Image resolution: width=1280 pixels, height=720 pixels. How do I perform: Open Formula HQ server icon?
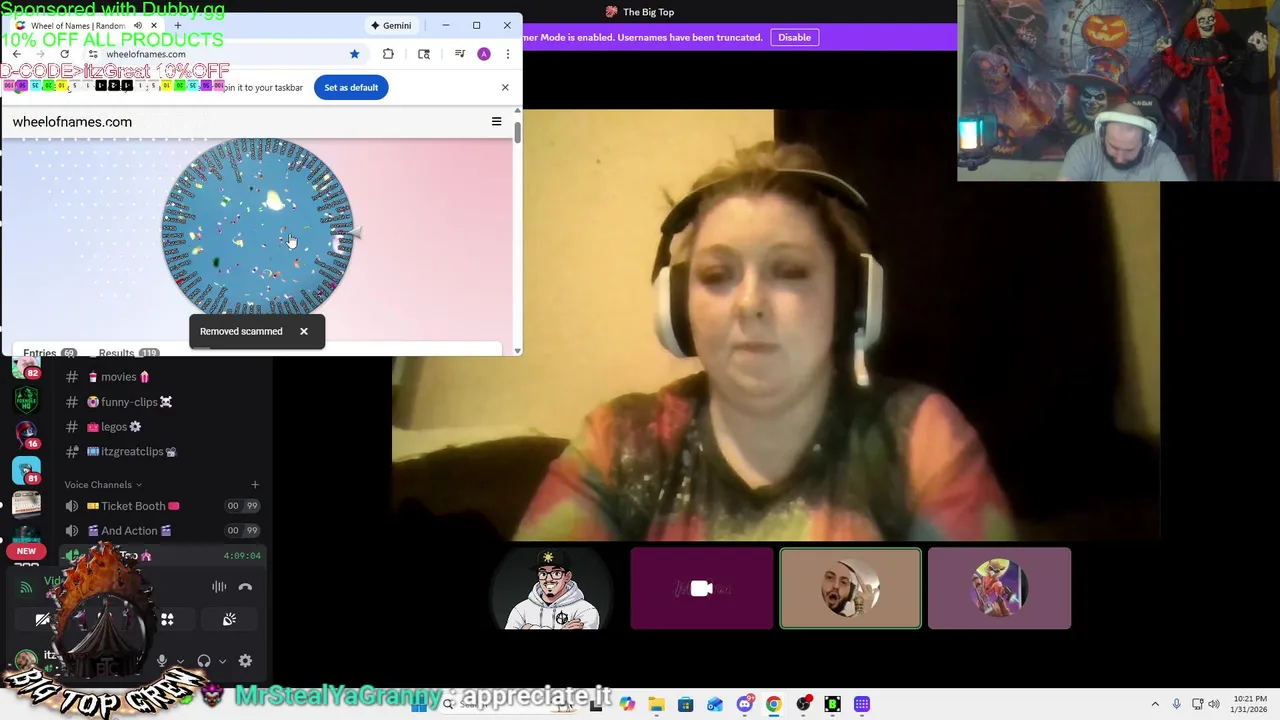pyautogui.click(x=26, y=399)
